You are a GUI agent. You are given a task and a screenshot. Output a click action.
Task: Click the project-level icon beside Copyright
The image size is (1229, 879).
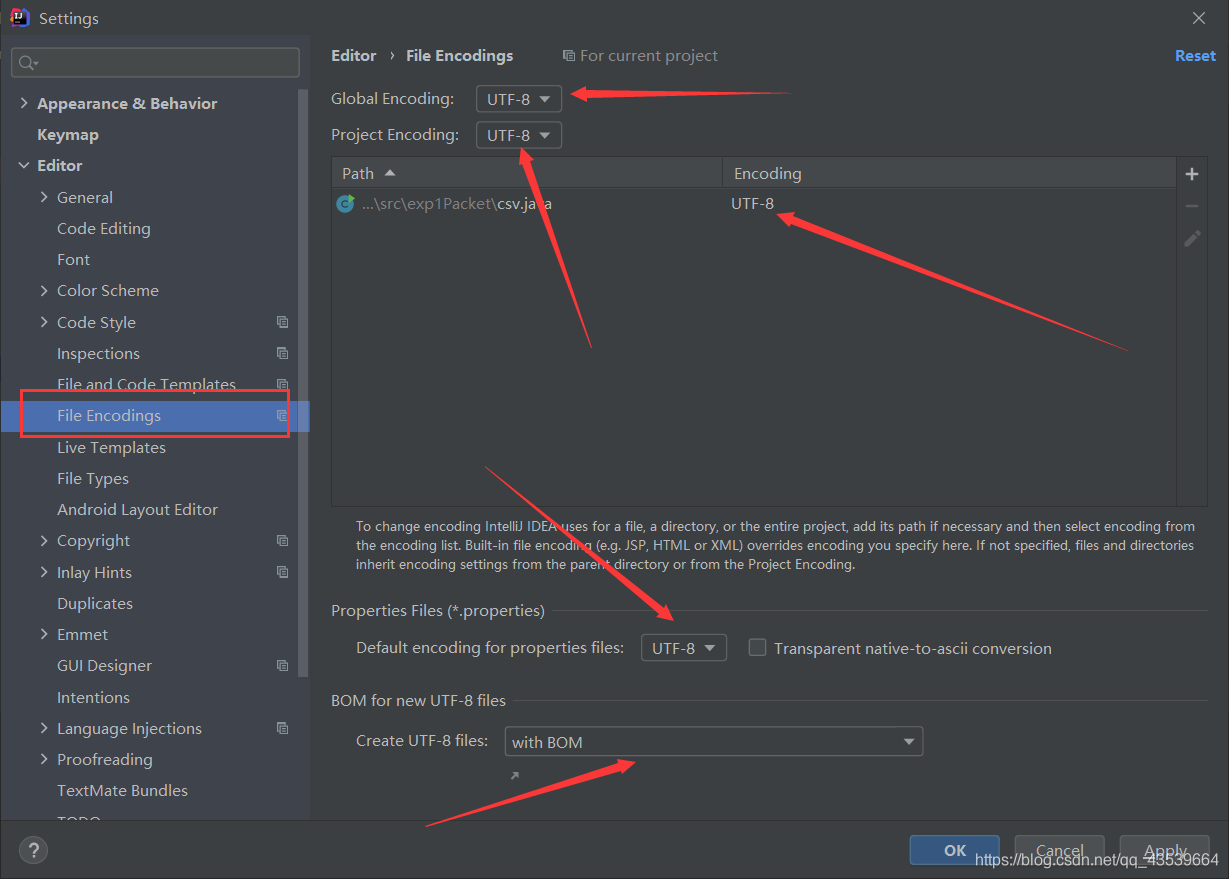(x=283, y=540)
